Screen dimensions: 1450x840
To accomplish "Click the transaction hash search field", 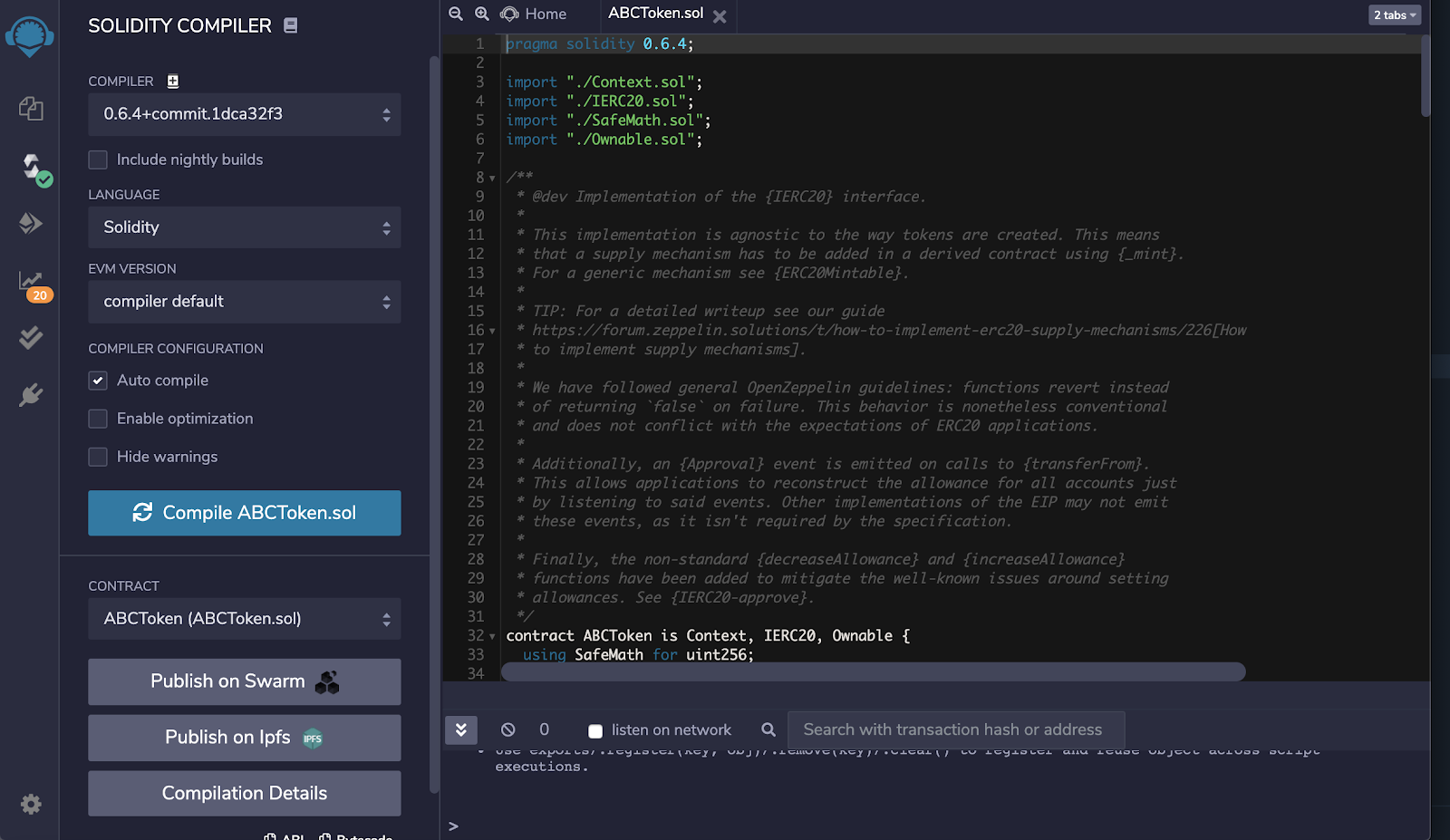I will coord(955,729).
